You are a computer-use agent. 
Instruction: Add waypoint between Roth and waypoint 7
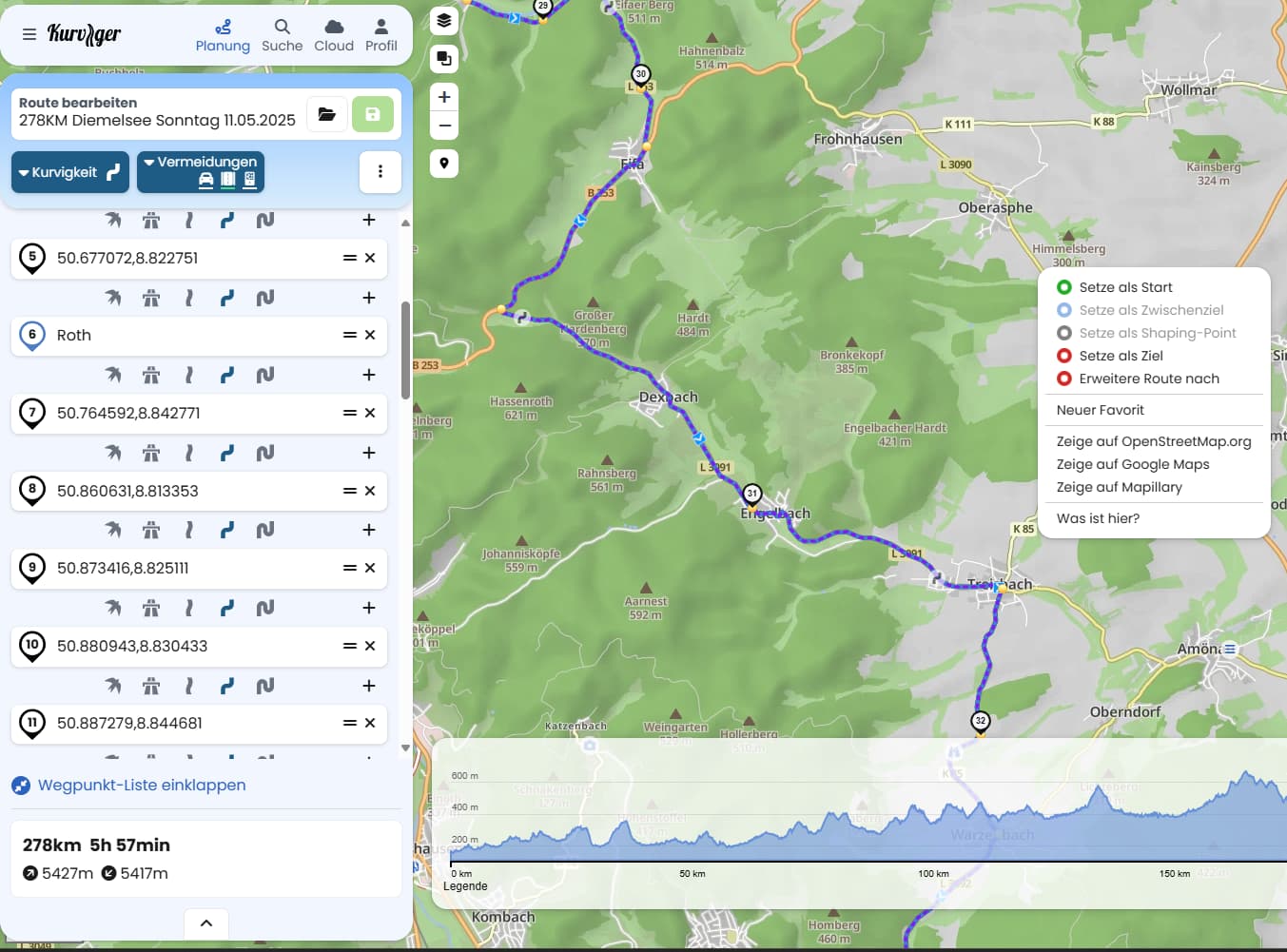[369, 375]
